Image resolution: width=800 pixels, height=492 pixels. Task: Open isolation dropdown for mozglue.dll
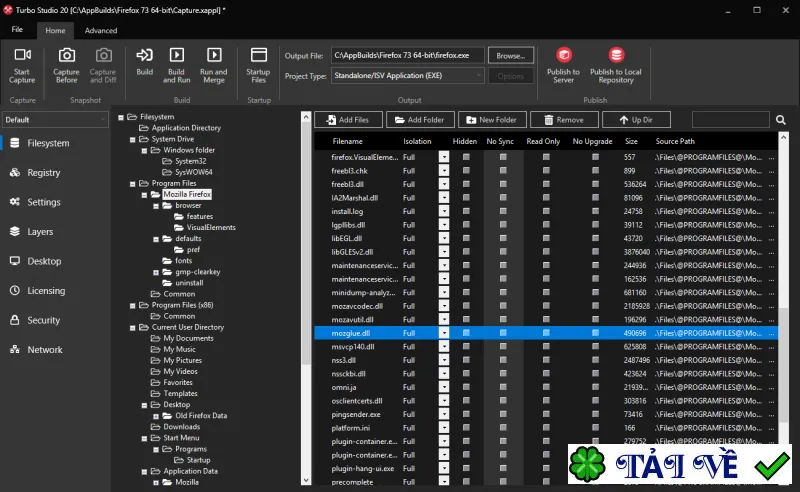pos(444,333)
